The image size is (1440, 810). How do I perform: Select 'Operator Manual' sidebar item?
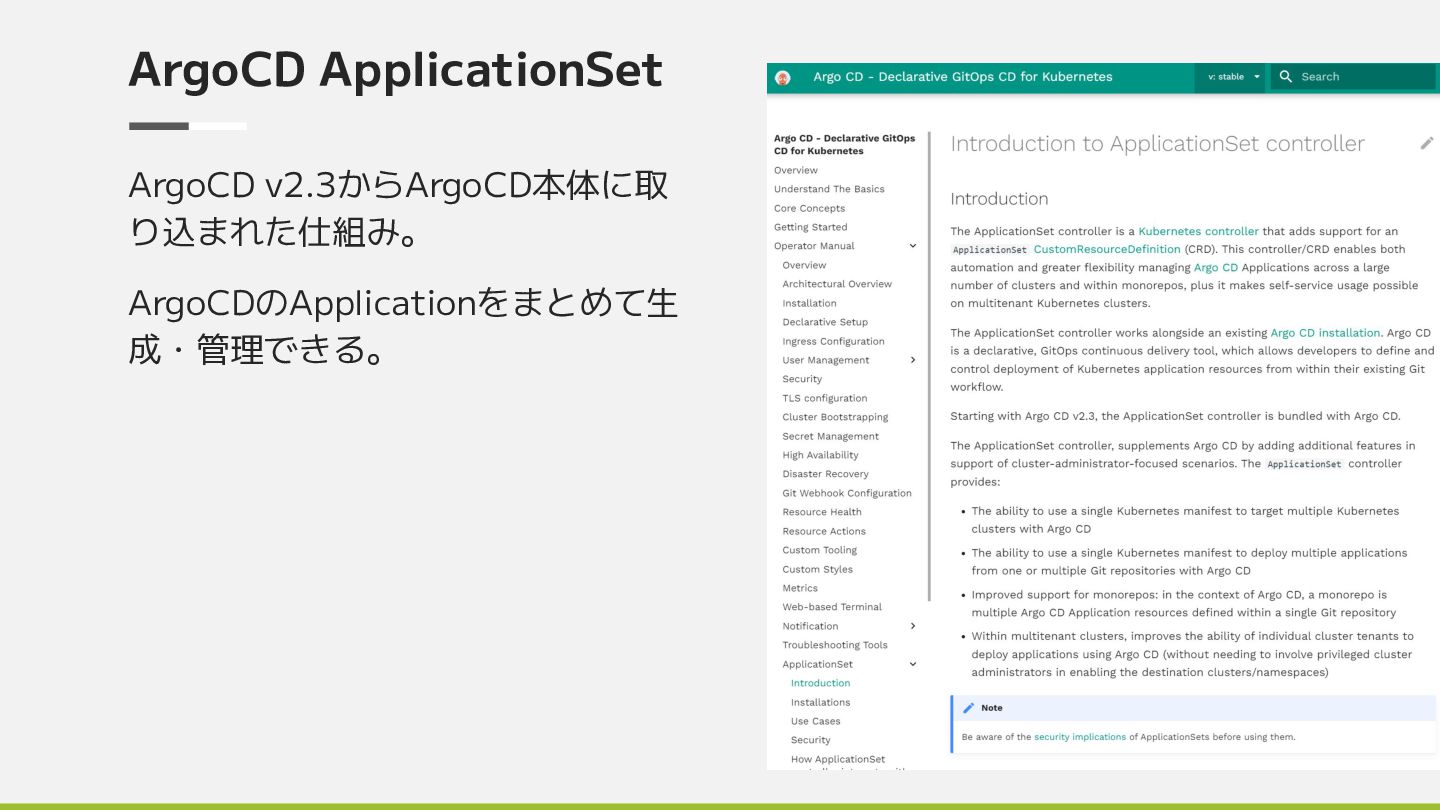[x=814, y=246]
